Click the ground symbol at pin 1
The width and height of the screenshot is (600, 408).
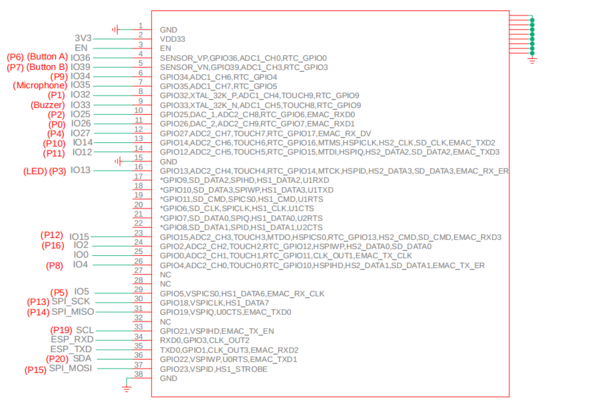pos(115,29)
